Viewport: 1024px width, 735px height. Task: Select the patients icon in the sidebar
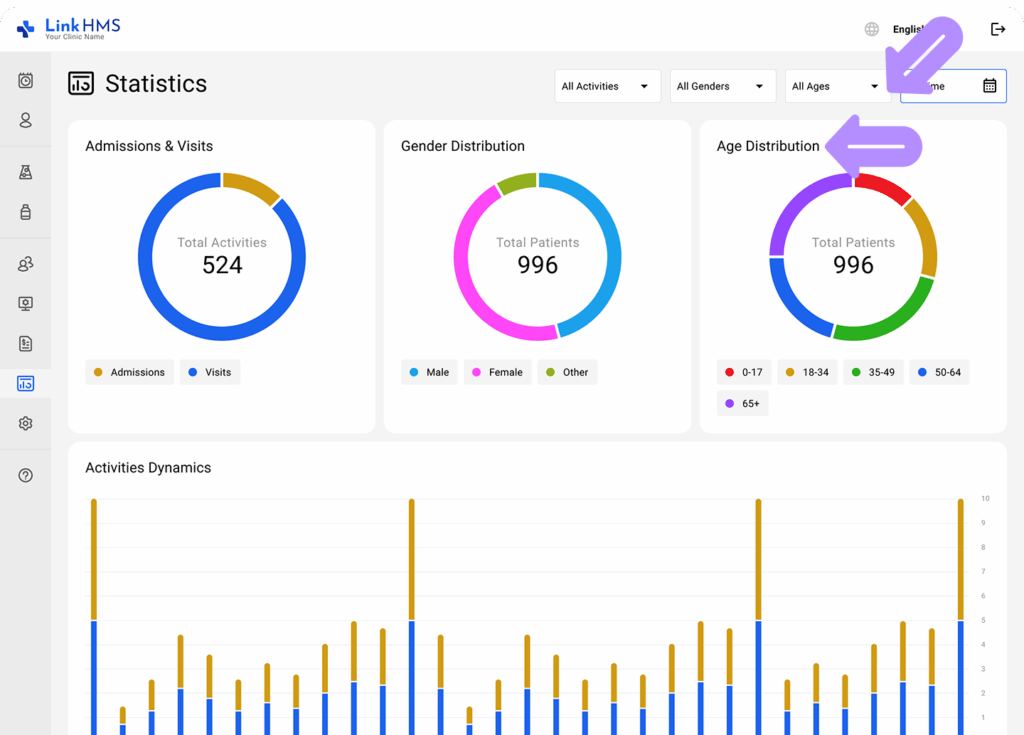click(25, 120)
